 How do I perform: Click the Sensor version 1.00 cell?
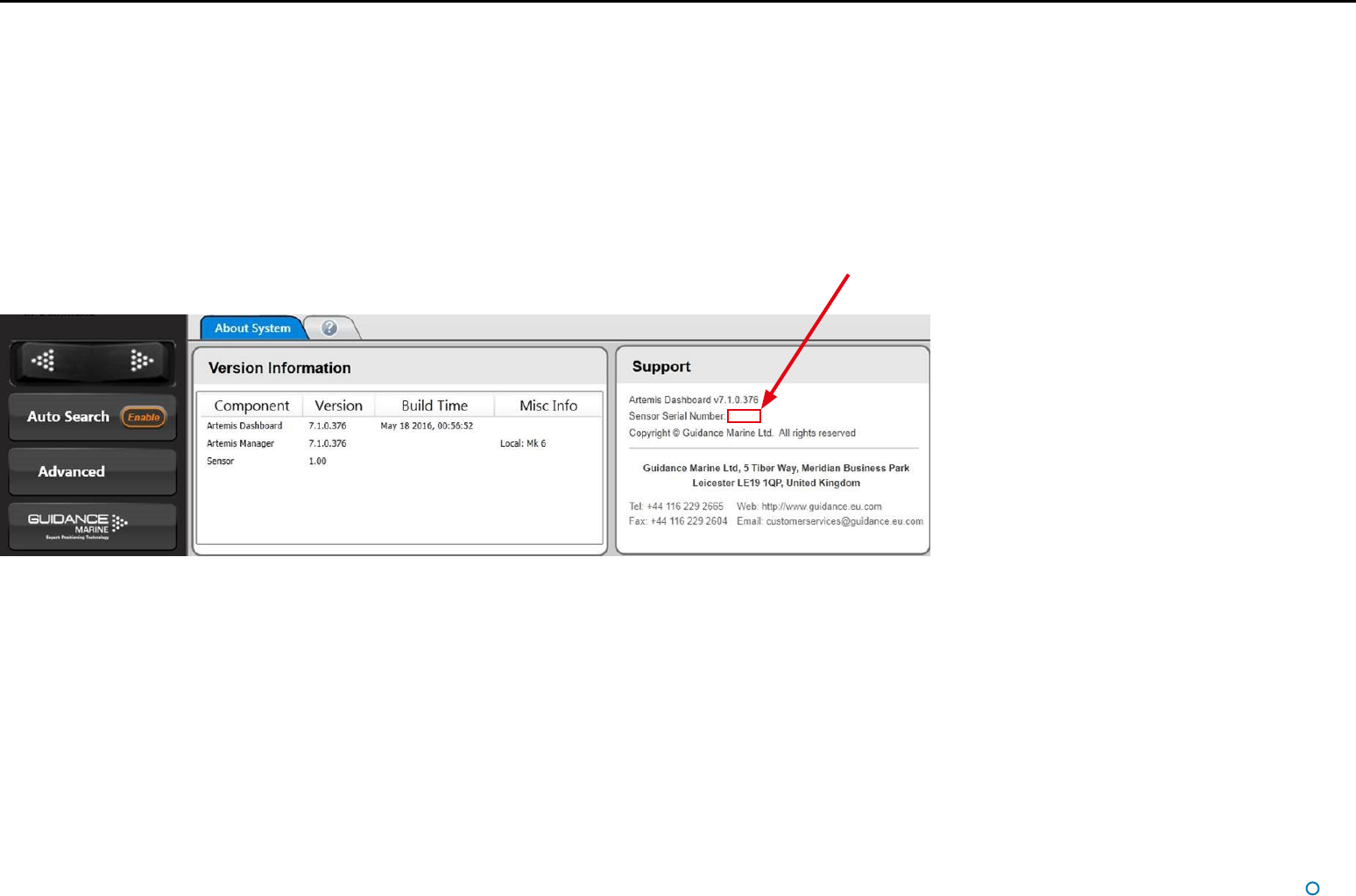[317, 461]
